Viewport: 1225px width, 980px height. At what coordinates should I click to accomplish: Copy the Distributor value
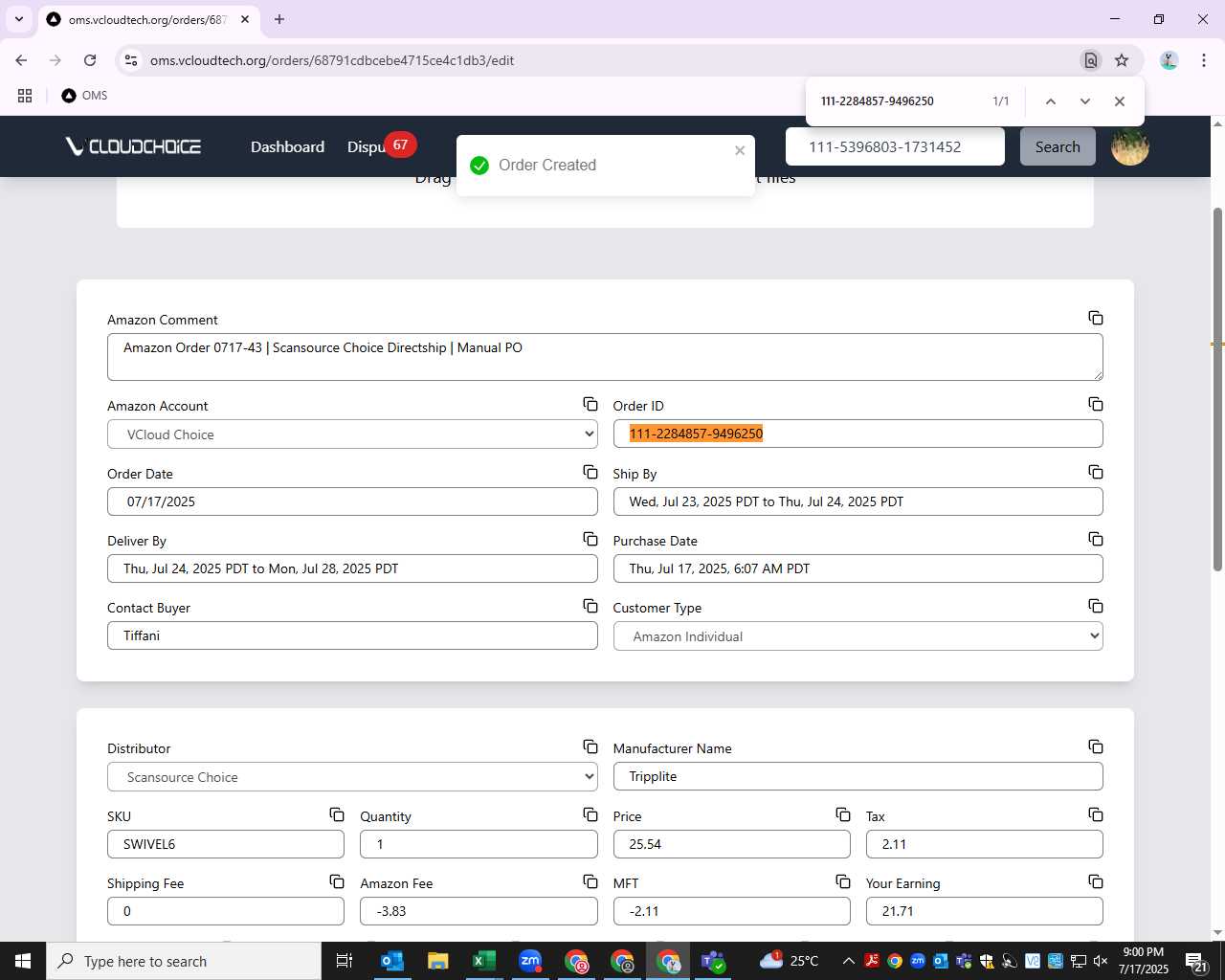pos(590,746)
